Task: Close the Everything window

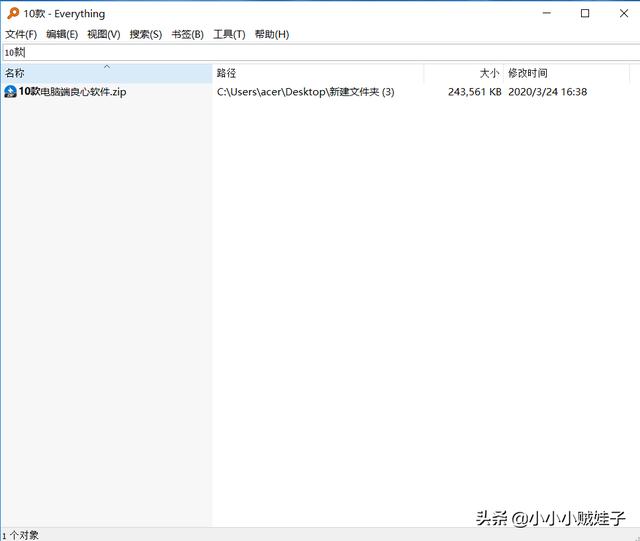Action: coord(623,13)
